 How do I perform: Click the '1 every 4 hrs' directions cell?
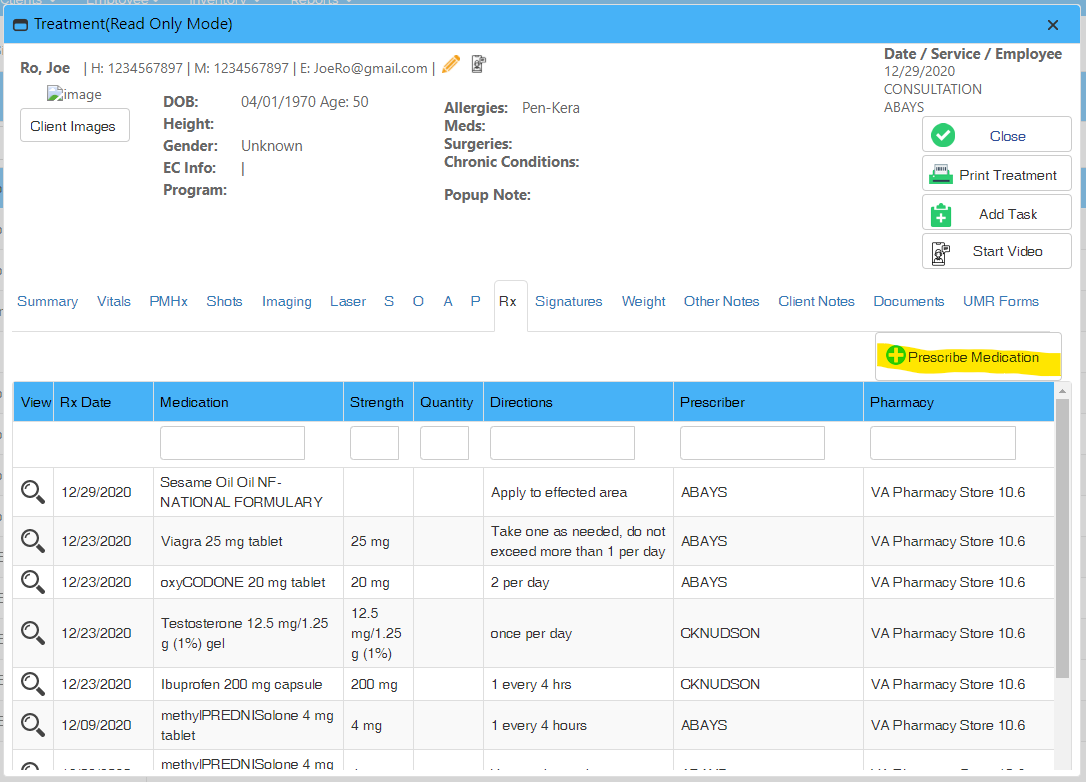click(x=578, y=684)
